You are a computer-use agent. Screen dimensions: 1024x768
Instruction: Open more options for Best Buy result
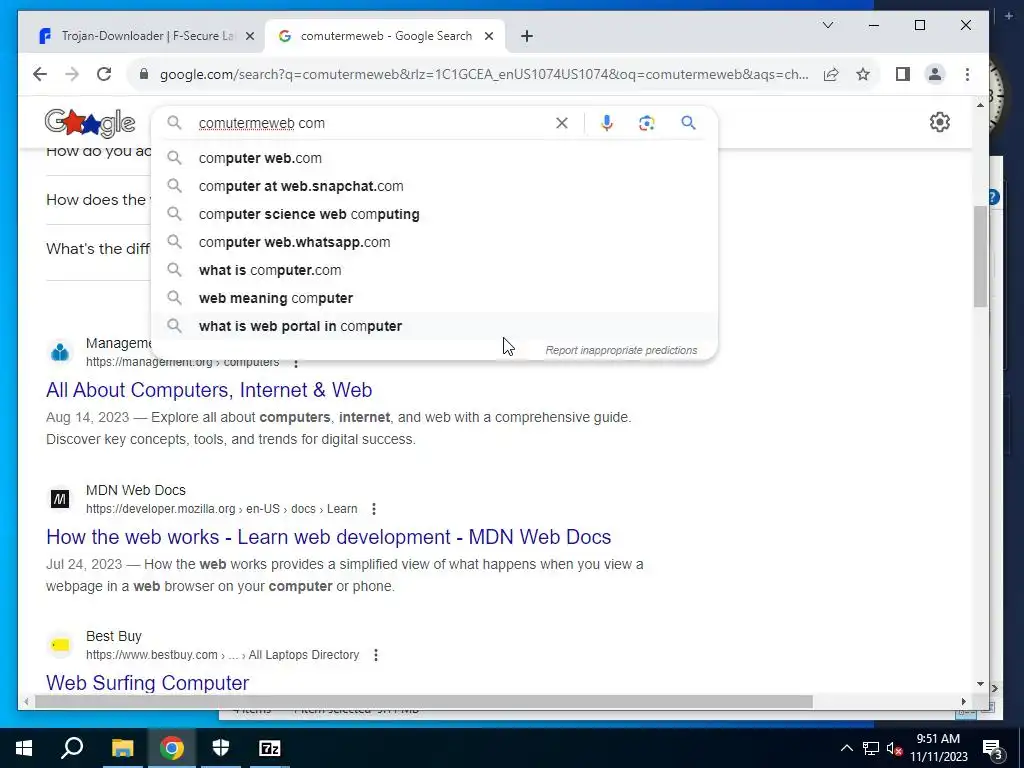point(376,655)
